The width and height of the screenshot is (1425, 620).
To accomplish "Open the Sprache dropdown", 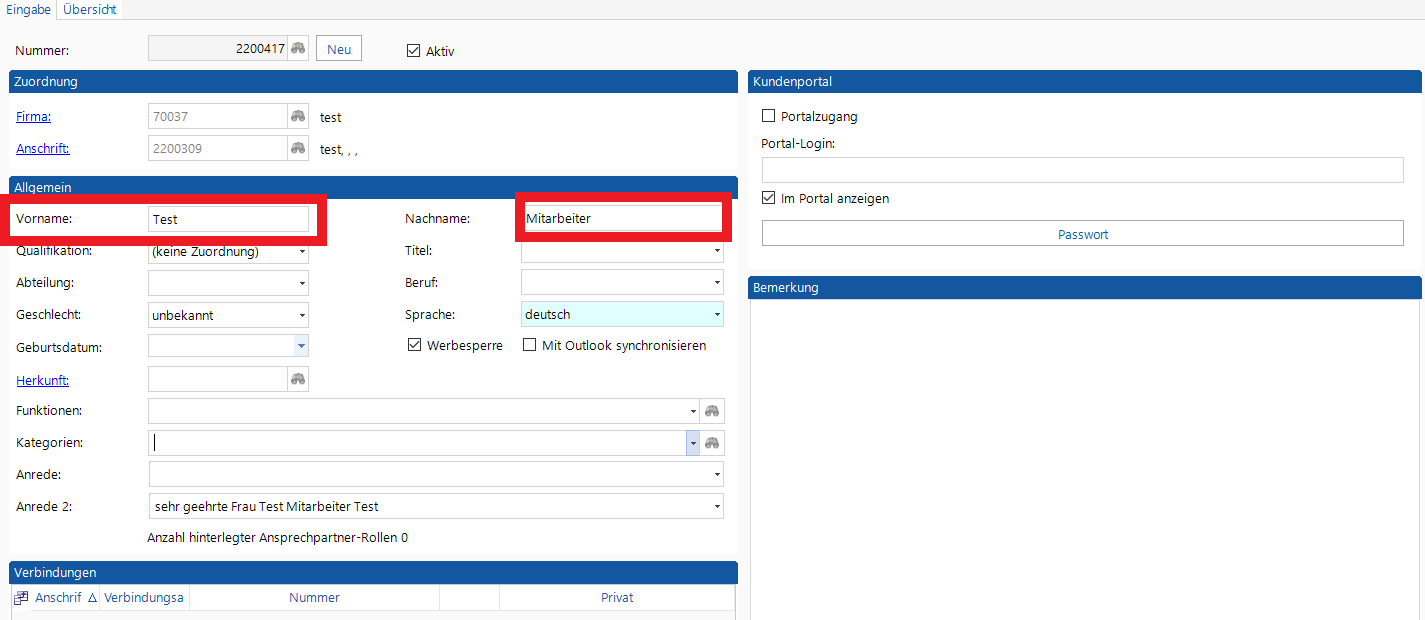I will click(716, 315).
